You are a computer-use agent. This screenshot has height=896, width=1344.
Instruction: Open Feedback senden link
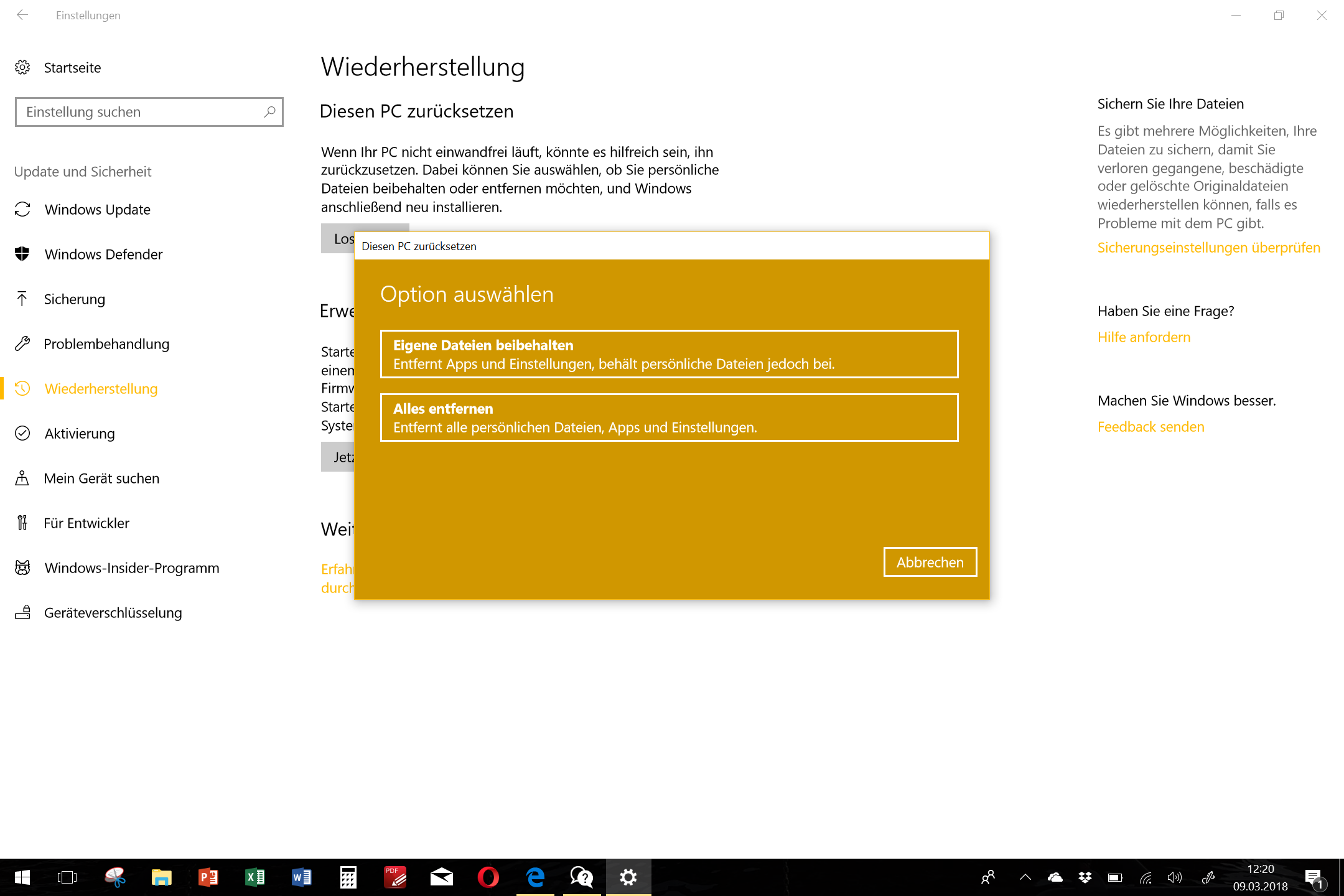coord(1150,427)
